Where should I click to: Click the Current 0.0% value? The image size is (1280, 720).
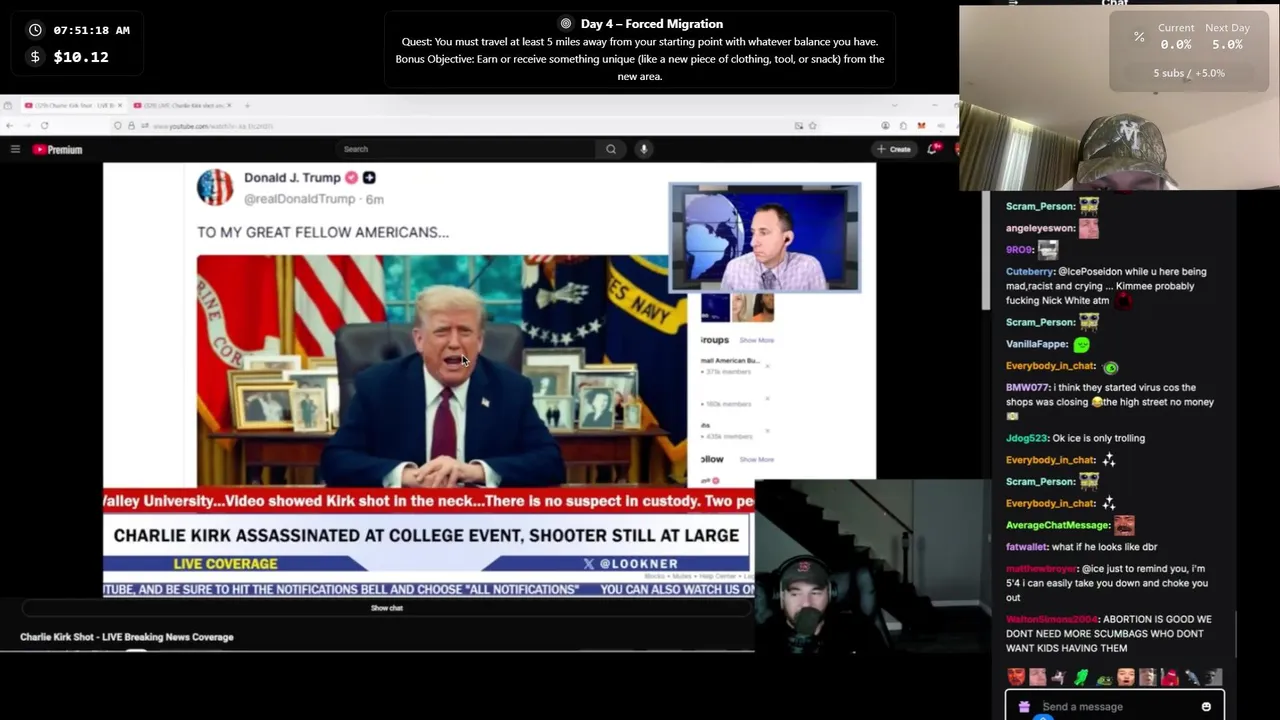point(1176,45)
